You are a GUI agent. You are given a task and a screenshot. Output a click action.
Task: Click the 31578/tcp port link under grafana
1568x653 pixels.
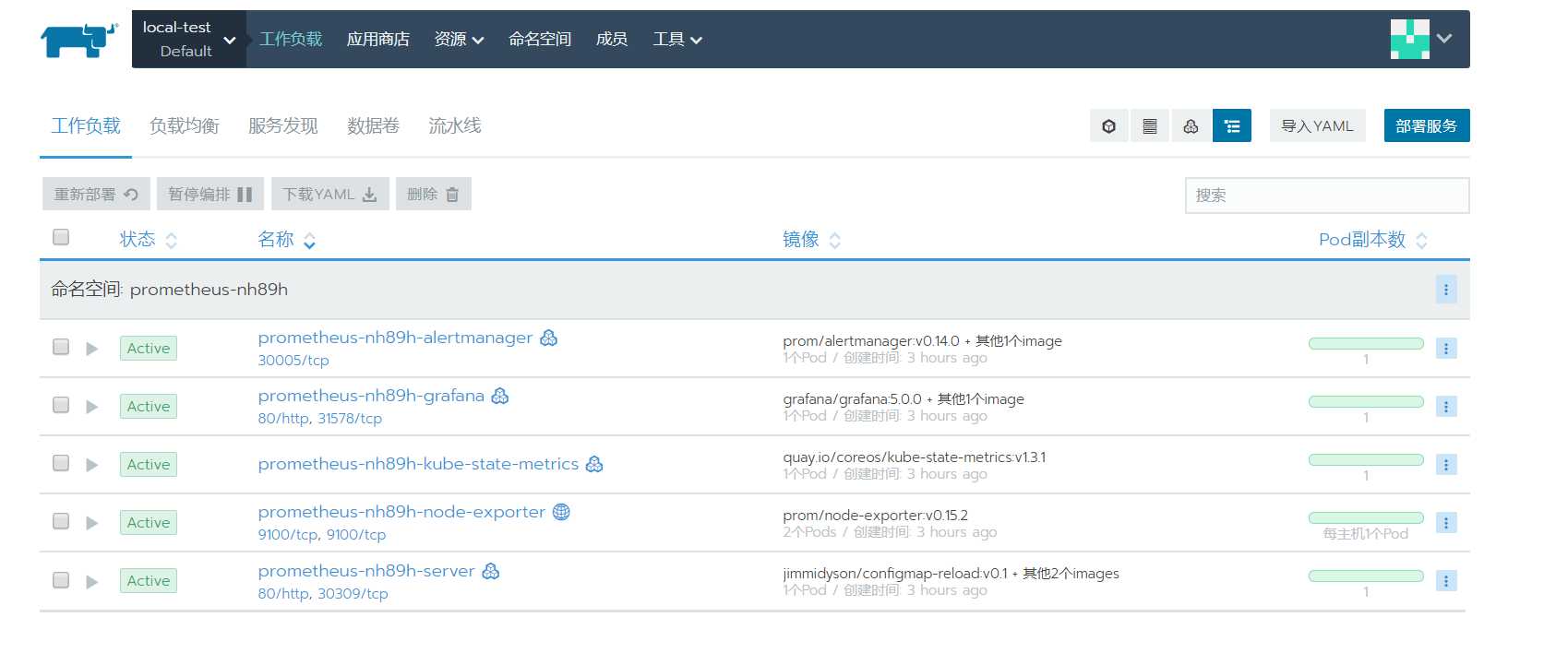pyautogui.click(x=350, y=419)
